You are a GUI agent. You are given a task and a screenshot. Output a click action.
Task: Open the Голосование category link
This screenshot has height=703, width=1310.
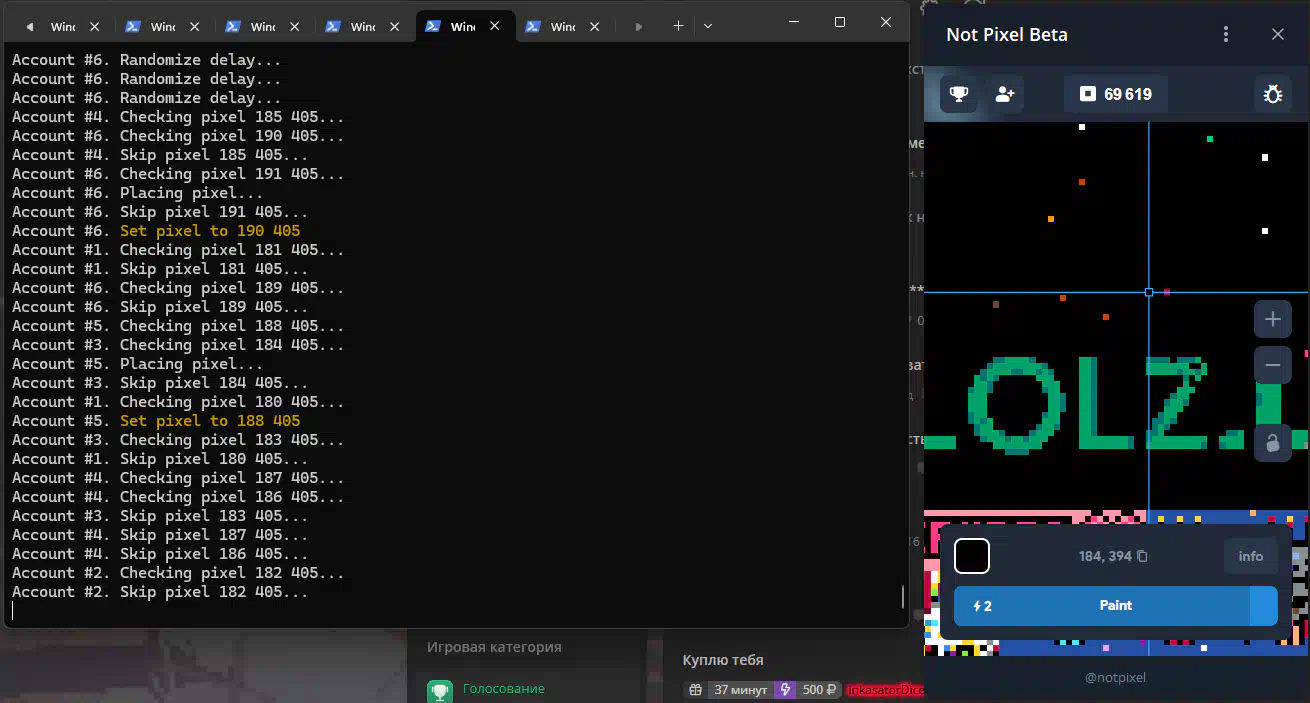(x=503, y=689)
